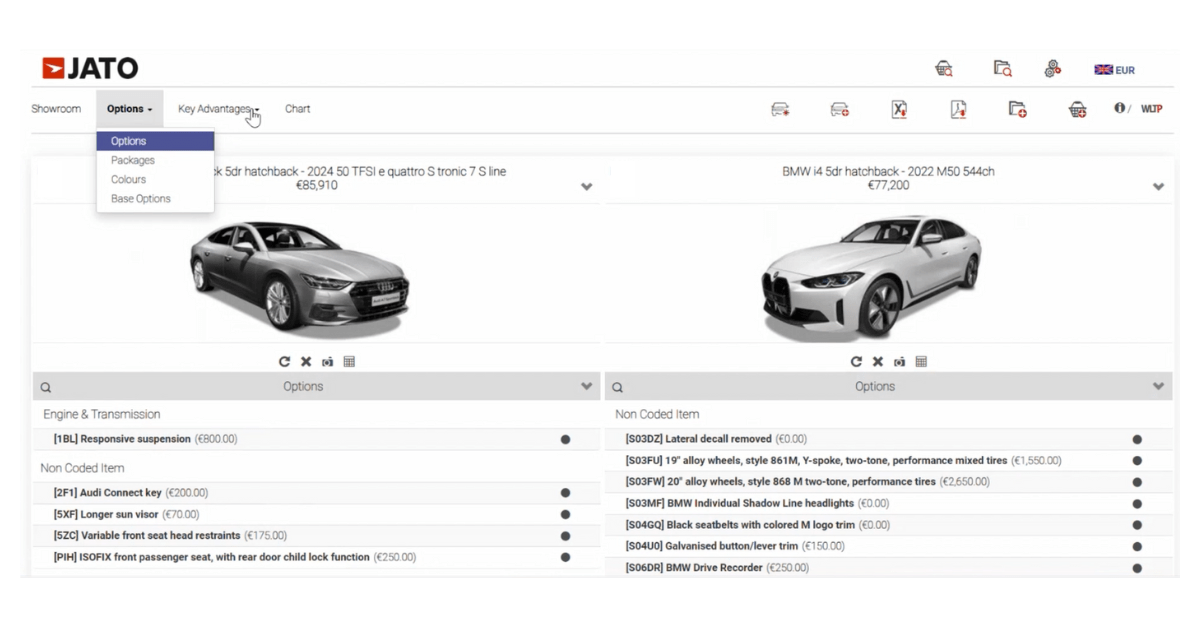The image size is (1200, 627).
Task: Open the calculator icon under the BMW i4
Action: coord(921,361)
